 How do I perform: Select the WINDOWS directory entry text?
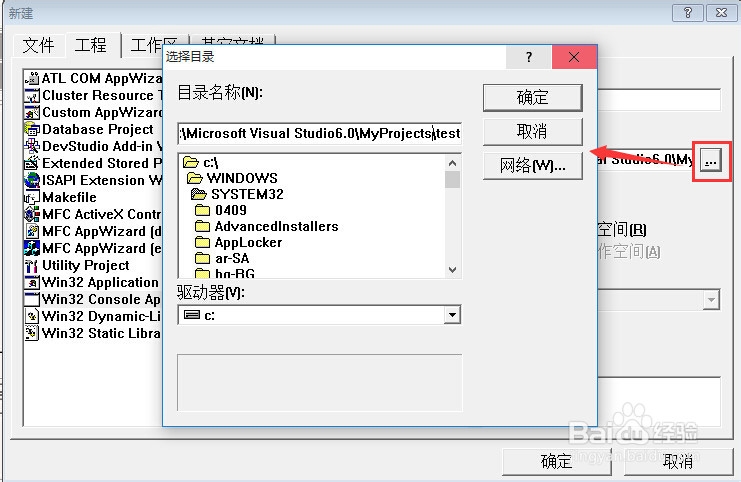coord(242,178)
